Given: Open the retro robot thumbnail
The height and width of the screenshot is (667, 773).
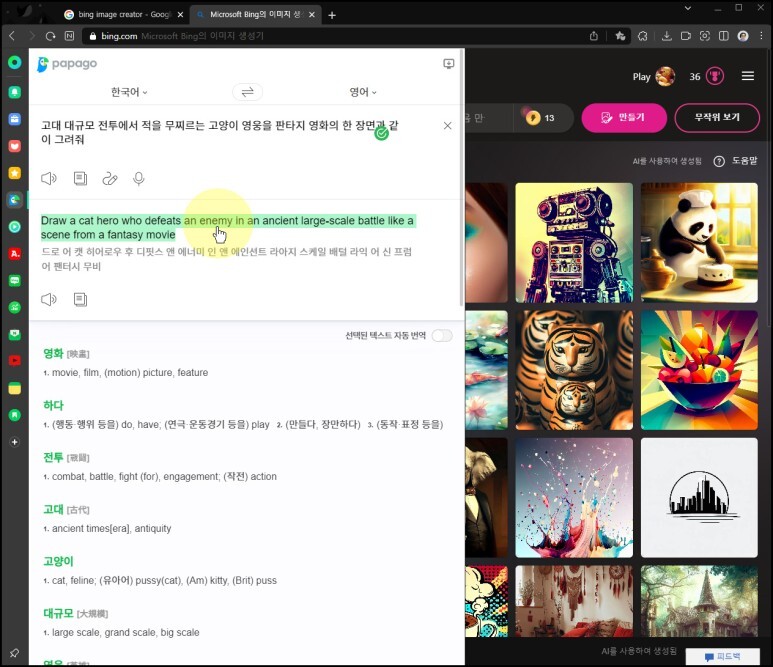Looking at the screenshot, I should click(574, 243).
